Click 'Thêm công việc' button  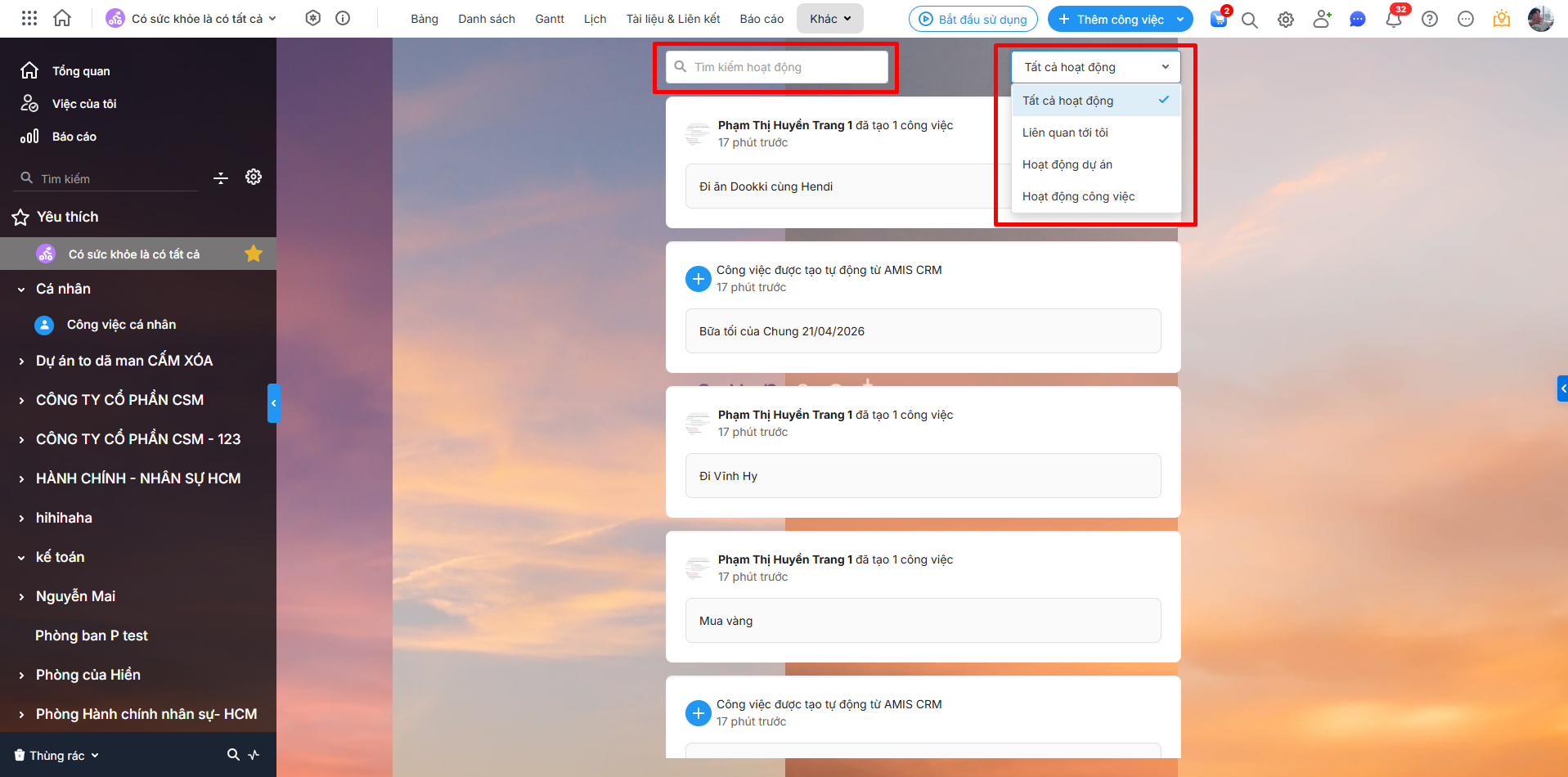[x=1111, y=19]
